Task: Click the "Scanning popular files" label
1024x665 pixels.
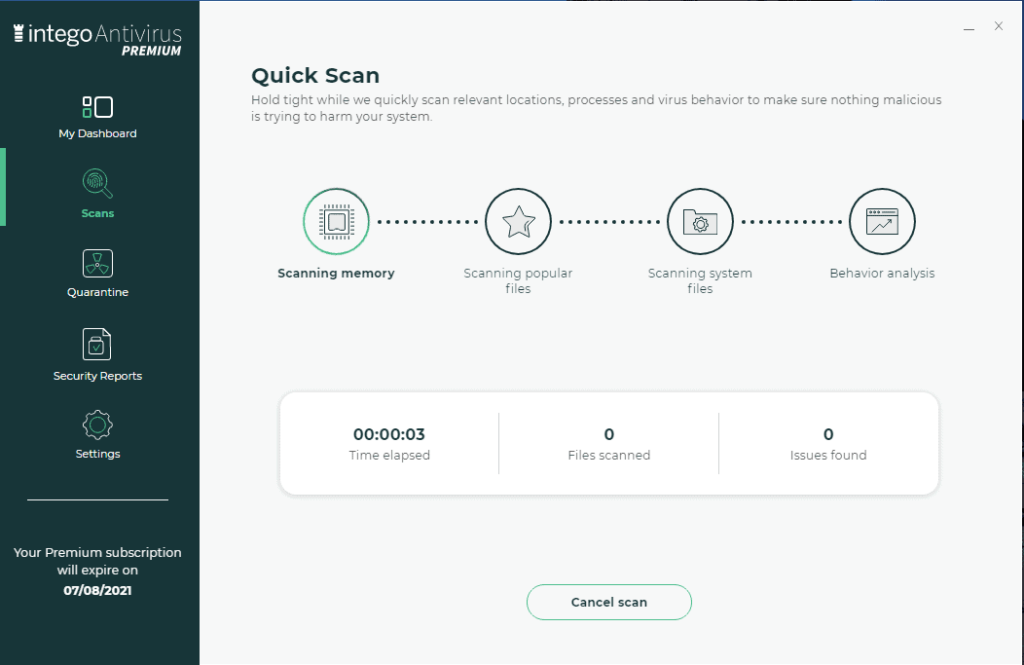Action: (x=518, y=281)
